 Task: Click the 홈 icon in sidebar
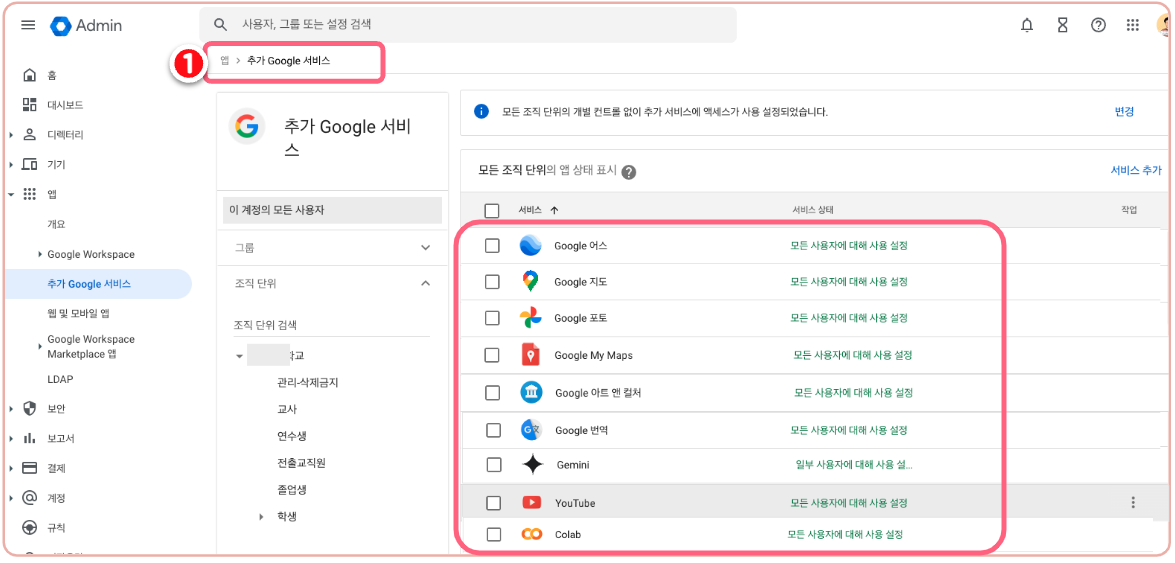click(x=29, y=75)
